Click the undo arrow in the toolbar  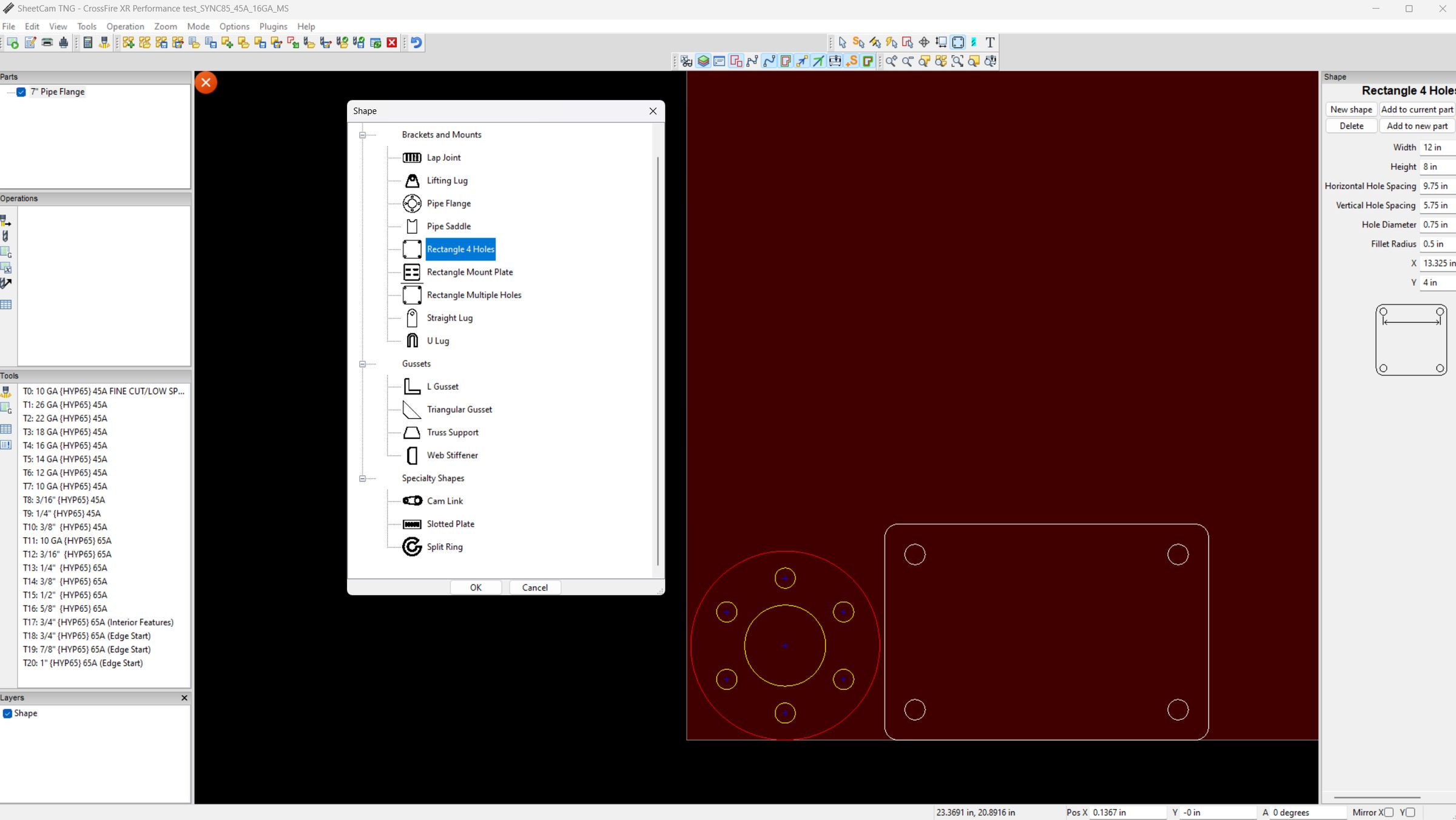pos(416,42)
